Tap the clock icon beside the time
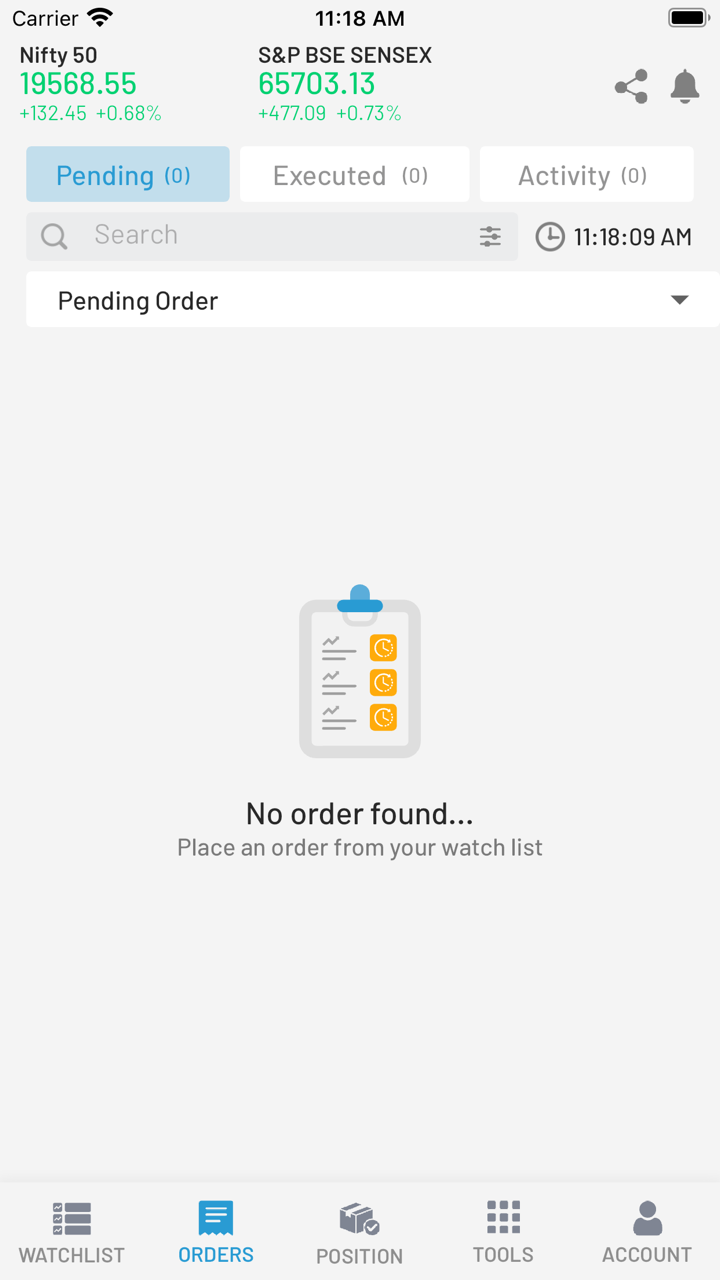 (550, 237)
